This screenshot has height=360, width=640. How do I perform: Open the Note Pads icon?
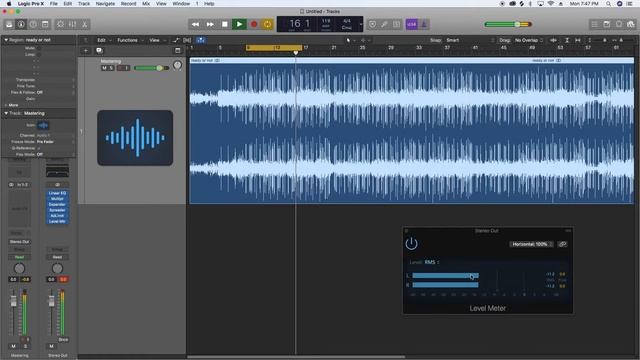[x=607, y=24]
